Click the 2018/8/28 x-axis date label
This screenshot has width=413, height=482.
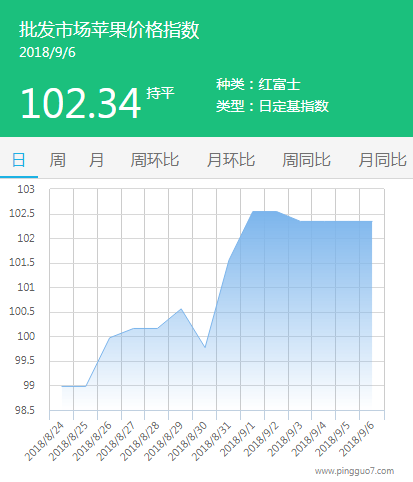tap(140, 441)
